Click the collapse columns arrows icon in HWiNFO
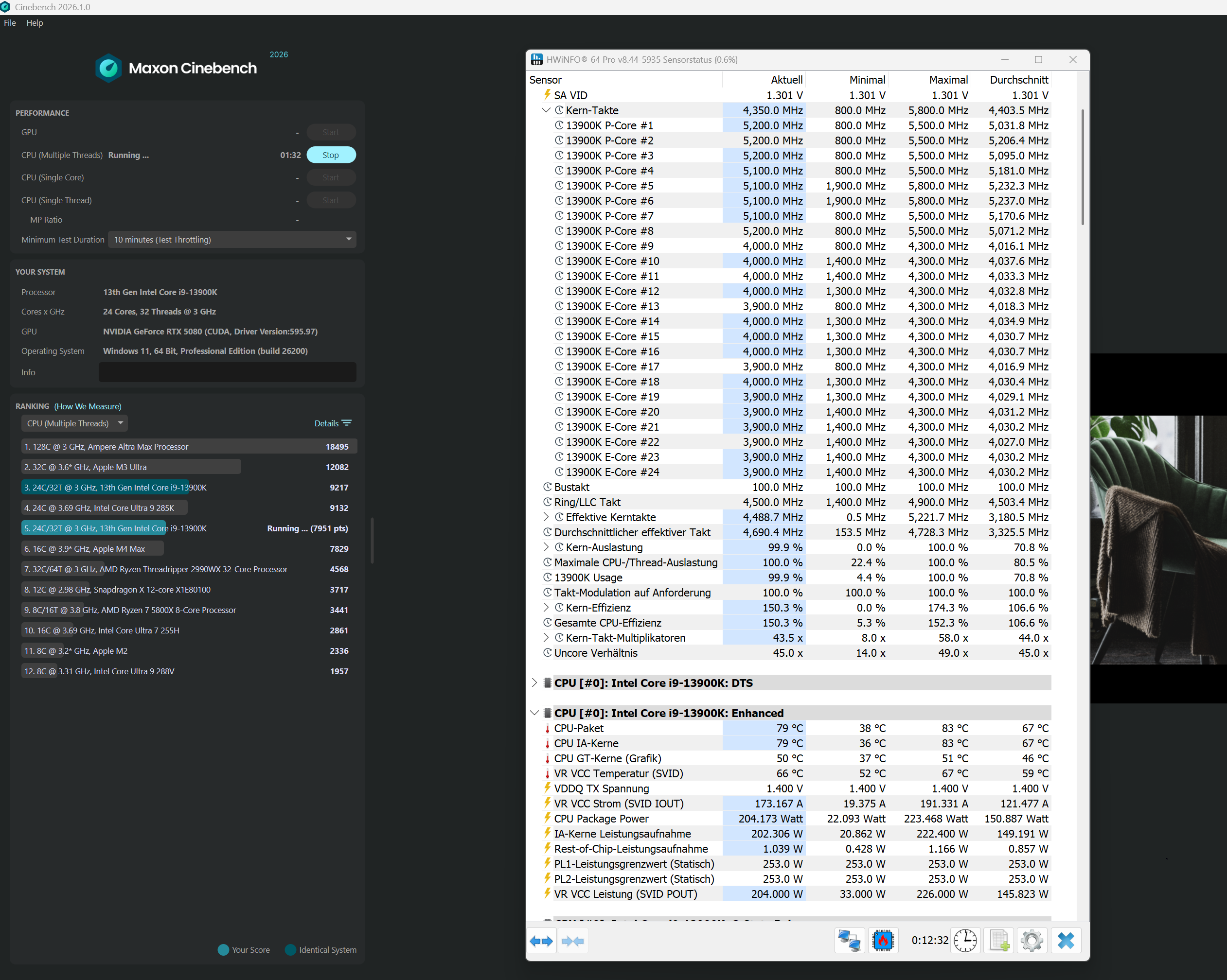 pyautogui.click(x=572, y=941)
